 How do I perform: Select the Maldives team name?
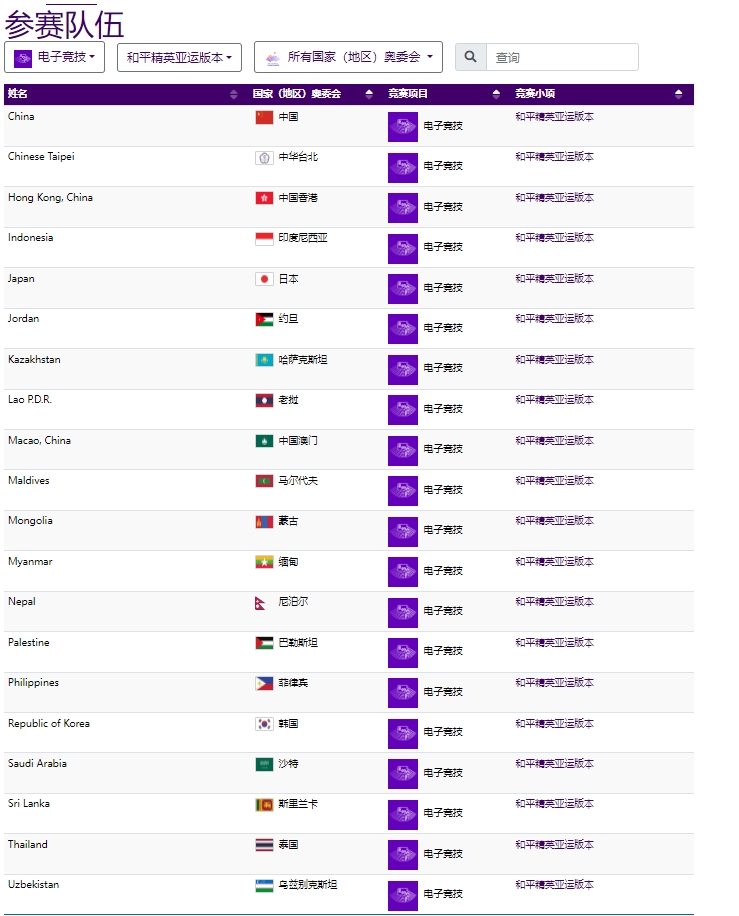point(29,480)
